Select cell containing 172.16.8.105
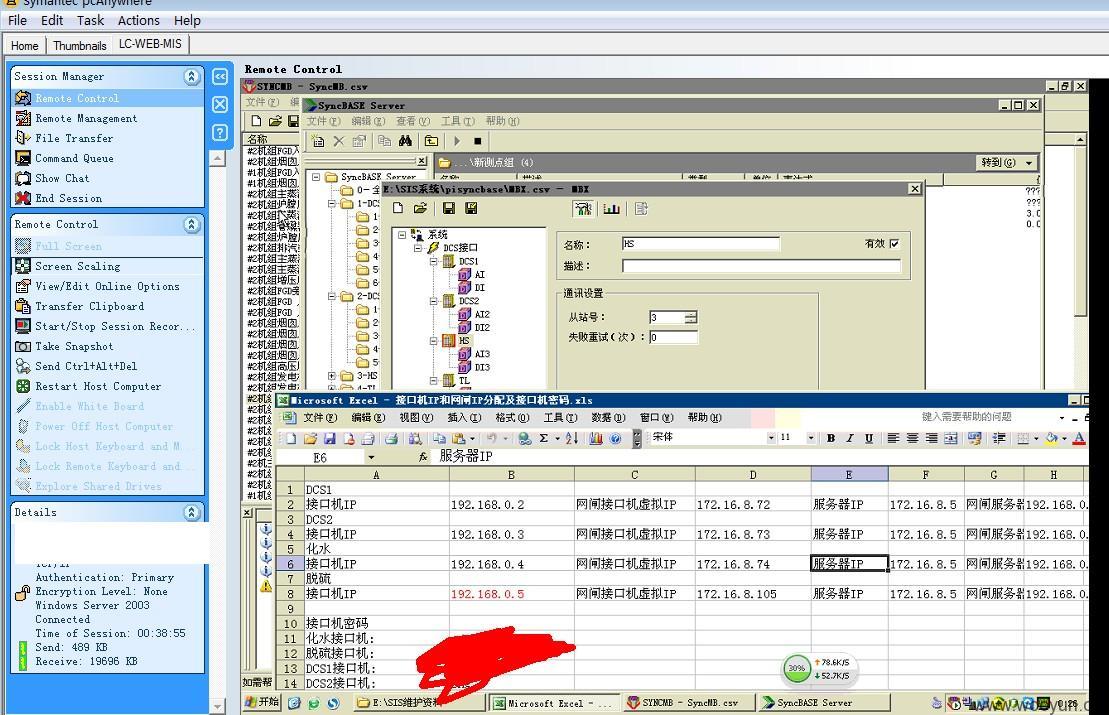1109x715 pixels. (x=753, y=593)
